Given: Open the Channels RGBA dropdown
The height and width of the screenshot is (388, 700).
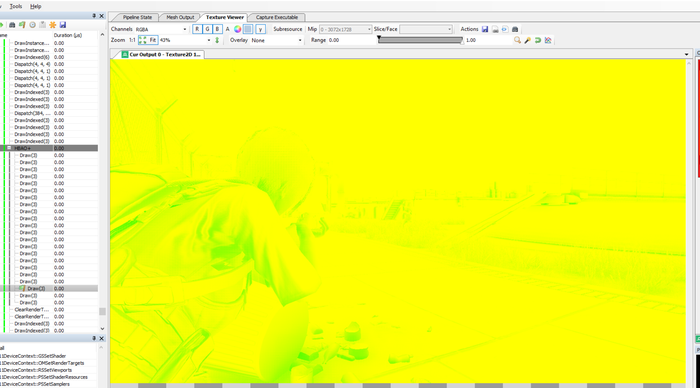Looking at the screenshot, I should [161, 29].
